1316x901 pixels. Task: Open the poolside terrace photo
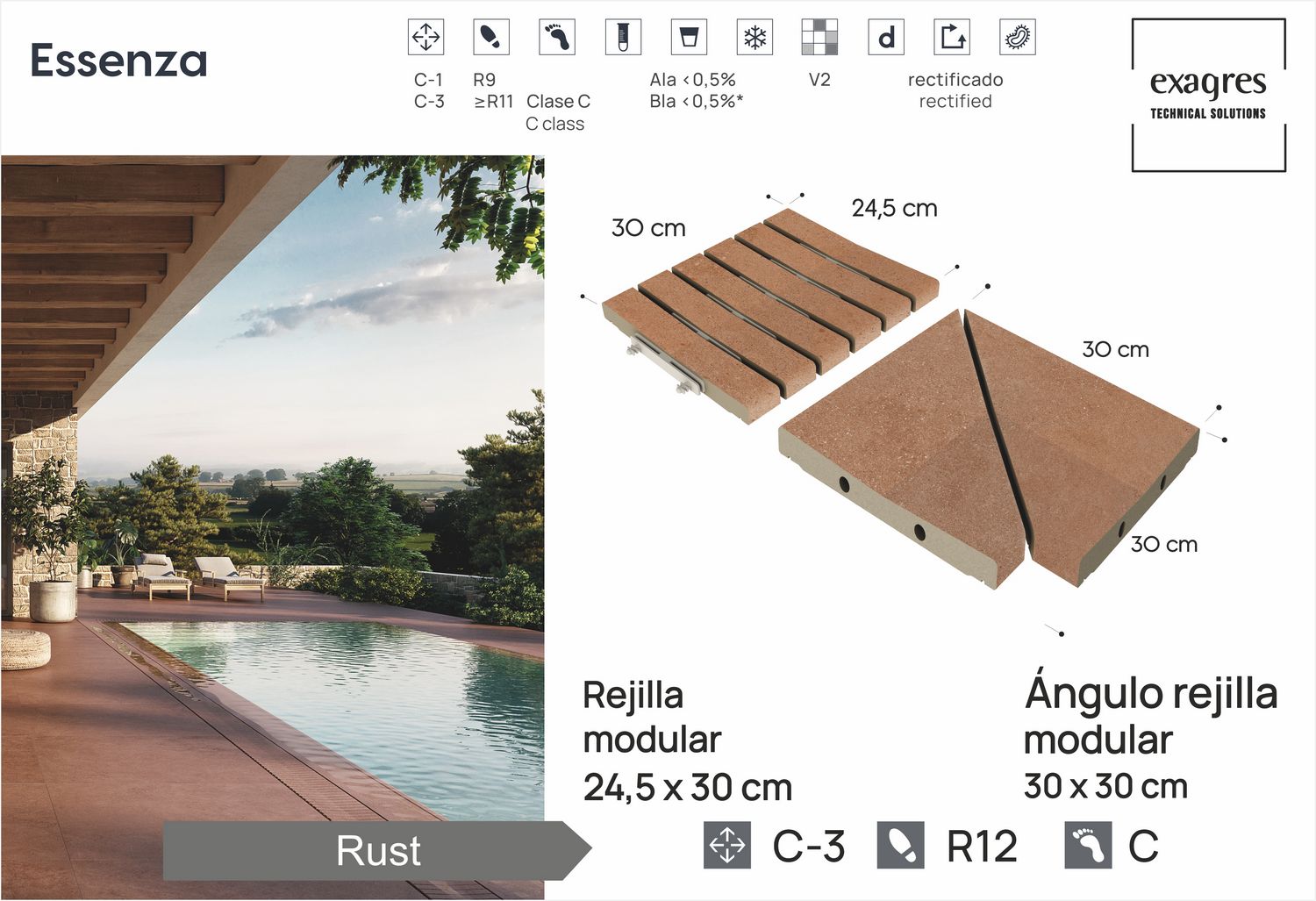272,526
